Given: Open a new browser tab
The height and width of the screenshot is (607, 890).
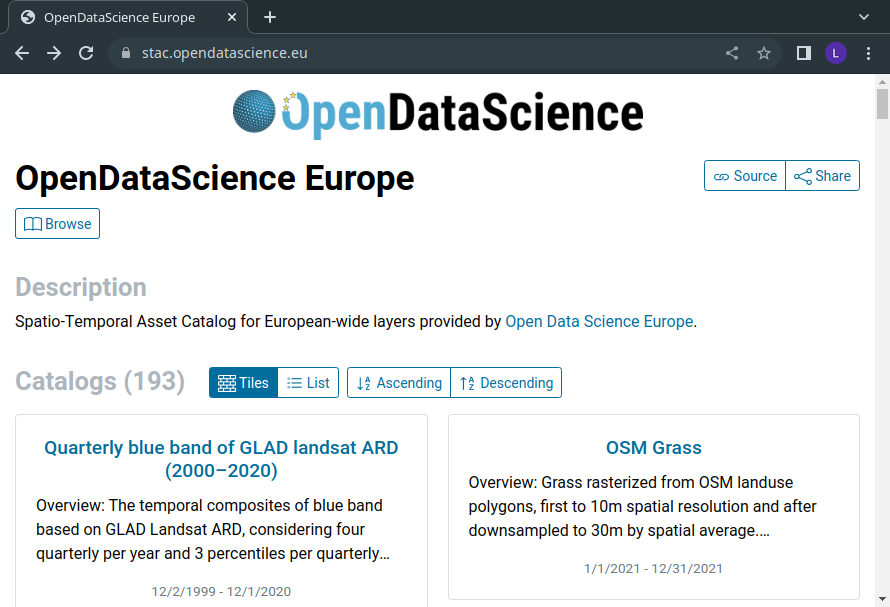Looking at the screenshot, I should (x=270, y=18).
